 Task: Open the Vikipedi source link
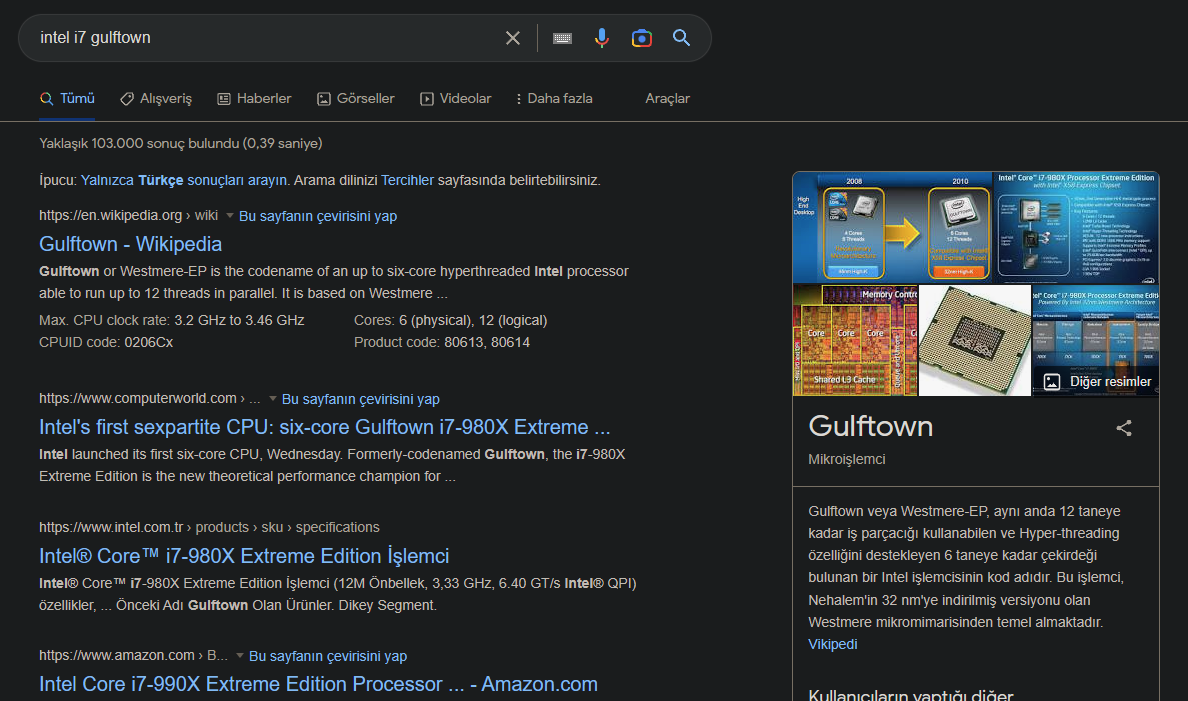click(833, 644)
